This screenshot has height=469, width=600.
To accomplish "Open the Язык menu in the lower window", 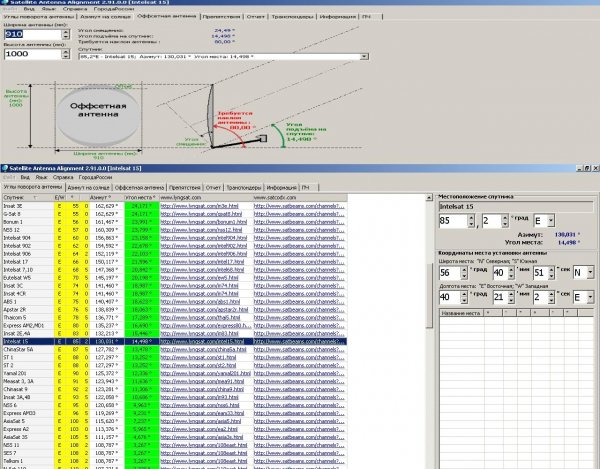I will coord(41,178).
